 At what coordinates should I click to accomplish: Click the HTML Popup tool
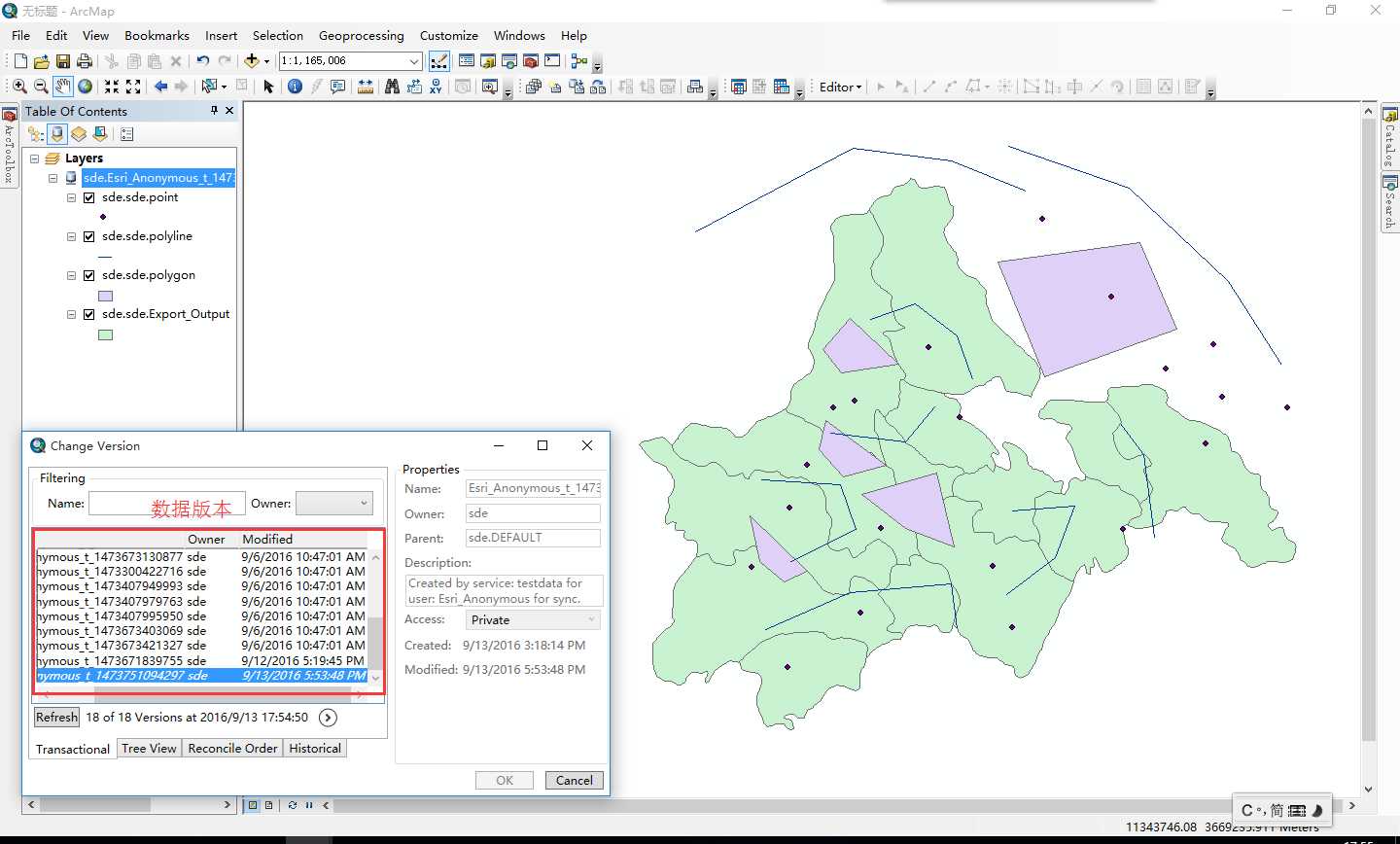tap(337, 87)
